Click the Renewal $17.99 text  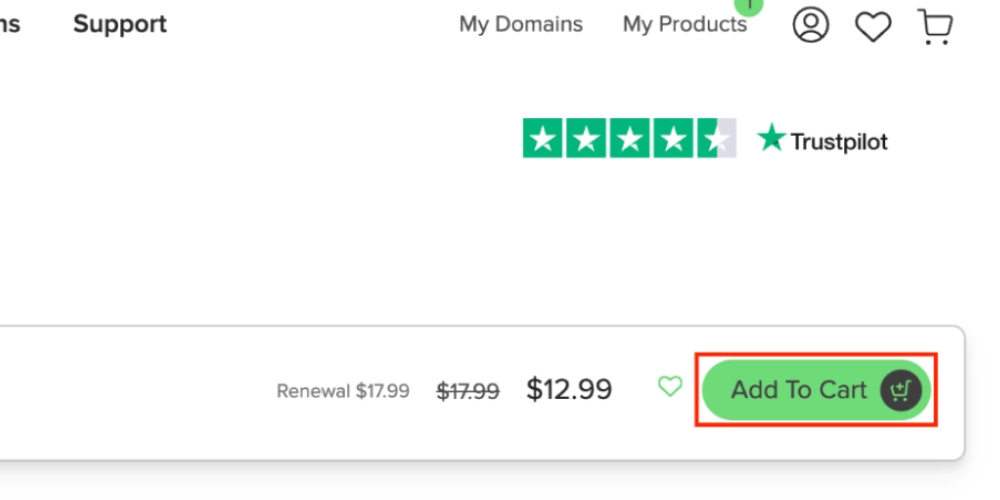click(x=343, y=391)
